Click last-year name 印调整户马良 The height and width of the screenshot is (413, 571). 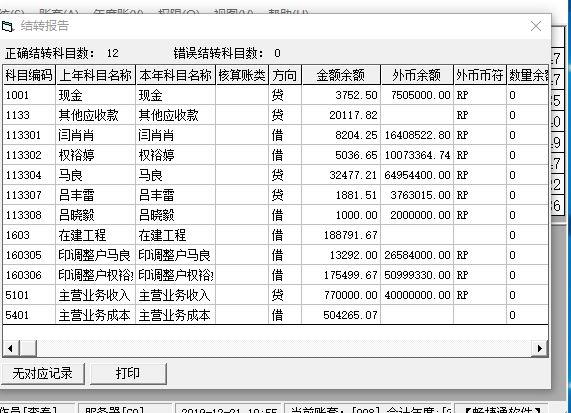coord(94,255)
